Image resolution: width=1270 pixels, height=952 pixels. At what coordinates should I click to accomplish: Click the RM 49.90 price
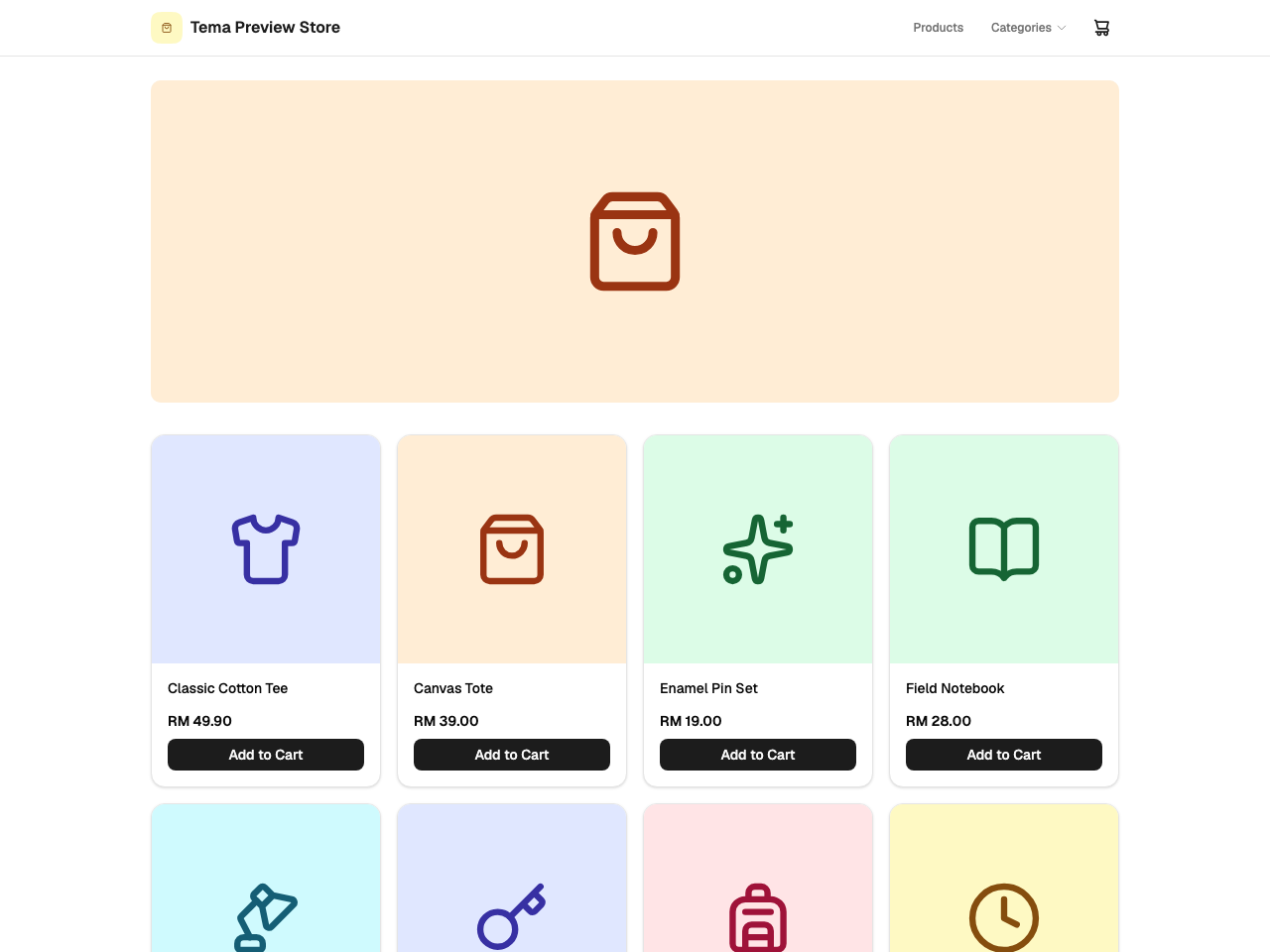(x=199, y=721)
